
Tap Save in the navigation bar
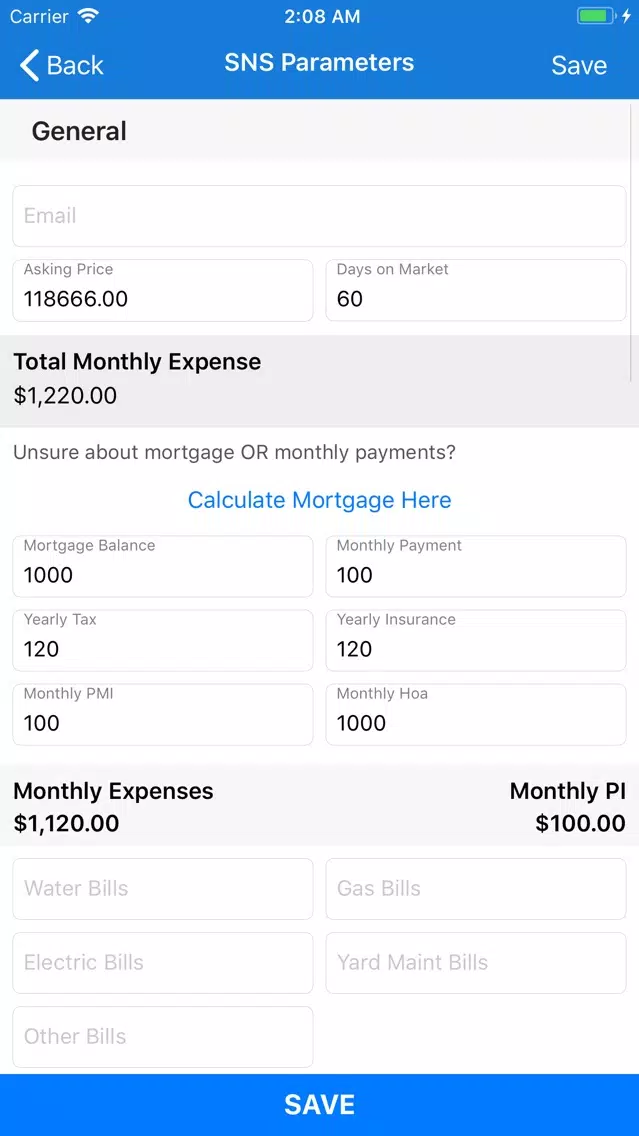(579, 65)
